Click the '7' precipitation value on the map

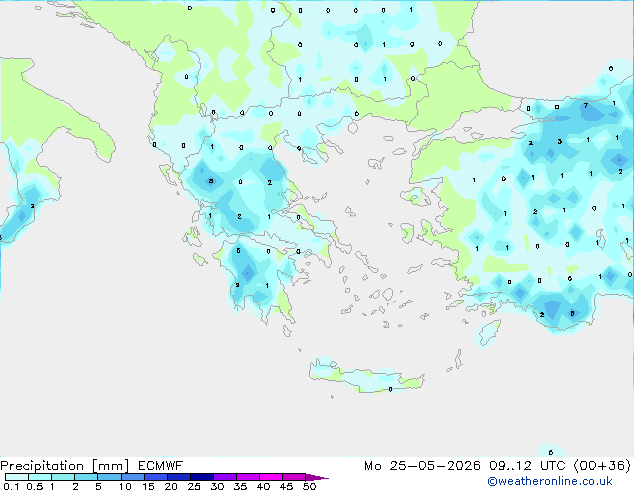pyautogui.click(x=585, y=106)
